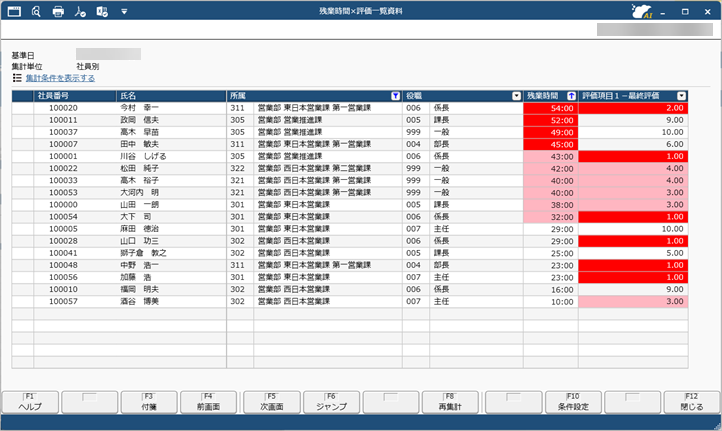Maximize the window
The height and width of the screenshot is (431, 722).
click(x=685, y=12)
